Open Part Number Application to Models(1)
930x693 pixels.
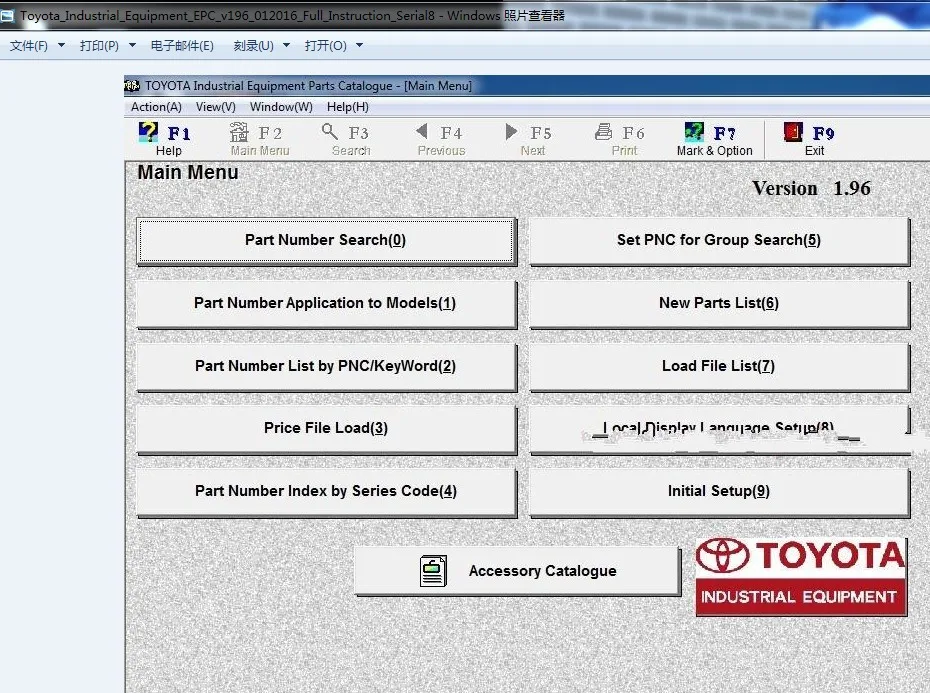pyautogui.click(x=326, y=304)
